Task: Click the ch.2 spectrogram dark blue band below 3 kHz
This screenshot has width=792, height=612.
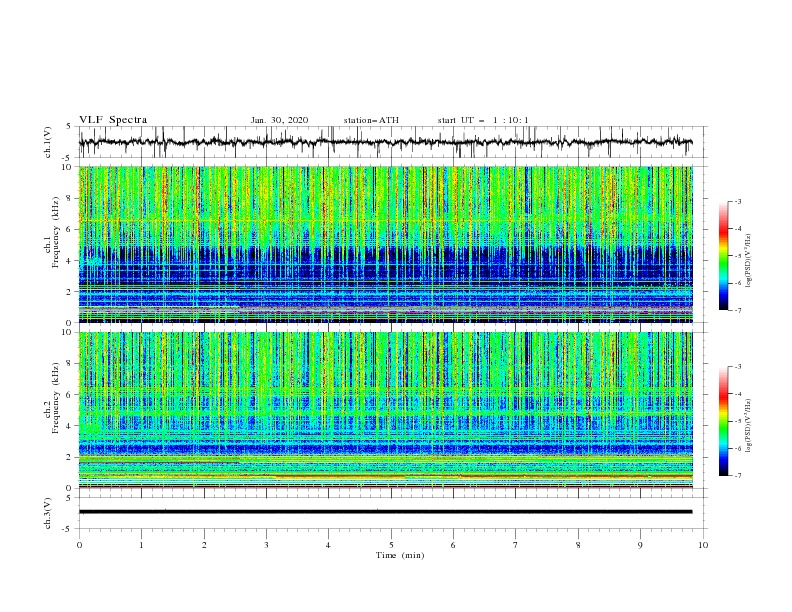Action: pyautogui.click(x=385, y=447)
